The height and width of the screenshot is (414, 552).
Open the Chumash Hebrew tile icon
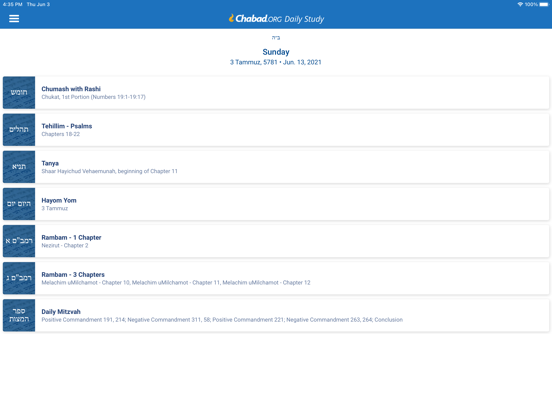pos(19,93)
